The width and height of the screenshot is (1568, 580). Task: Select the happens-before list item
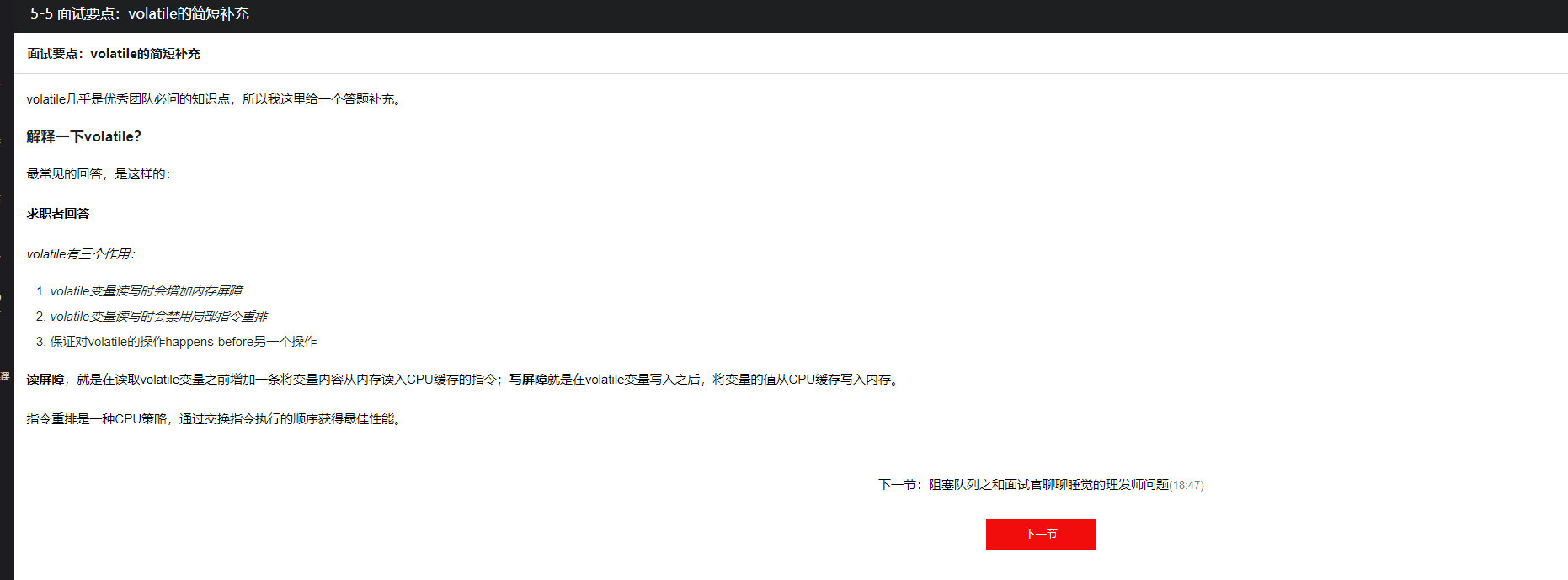pos(184,342)
